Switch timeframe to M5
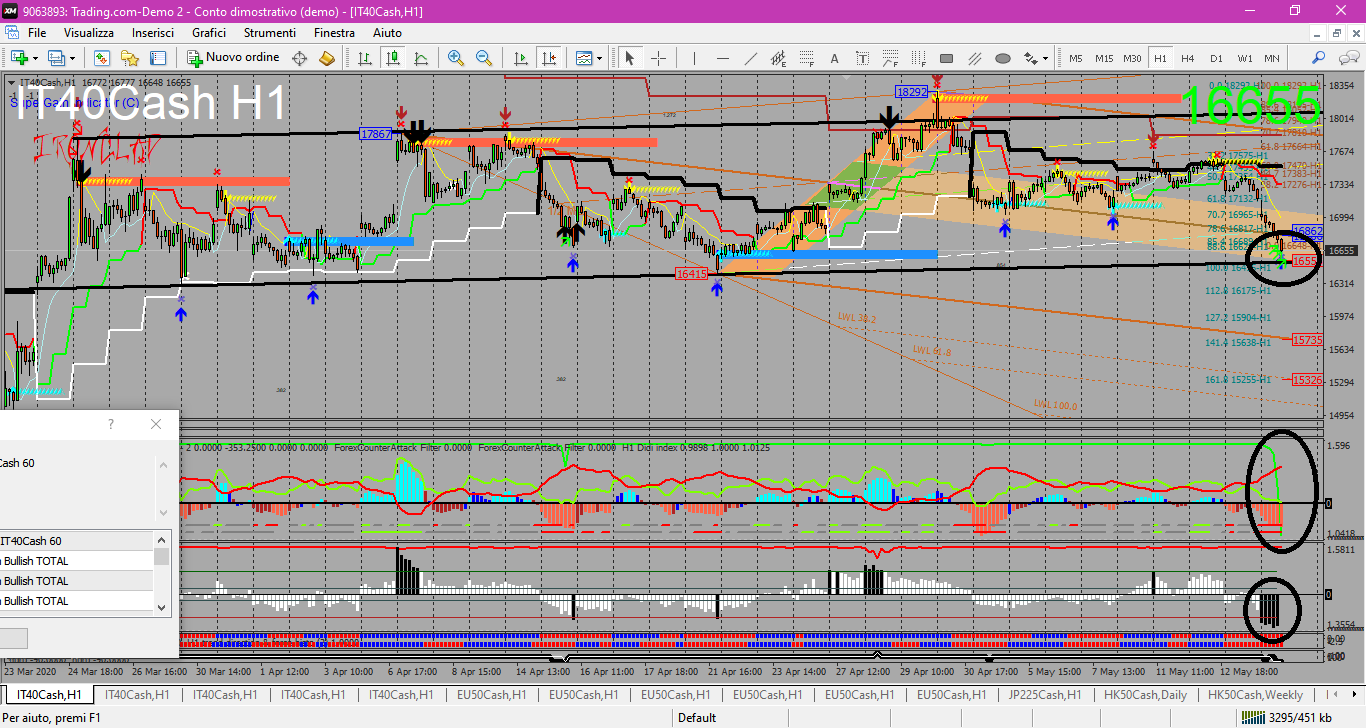Screen dimensions: 1366x728 [1076, 58]
